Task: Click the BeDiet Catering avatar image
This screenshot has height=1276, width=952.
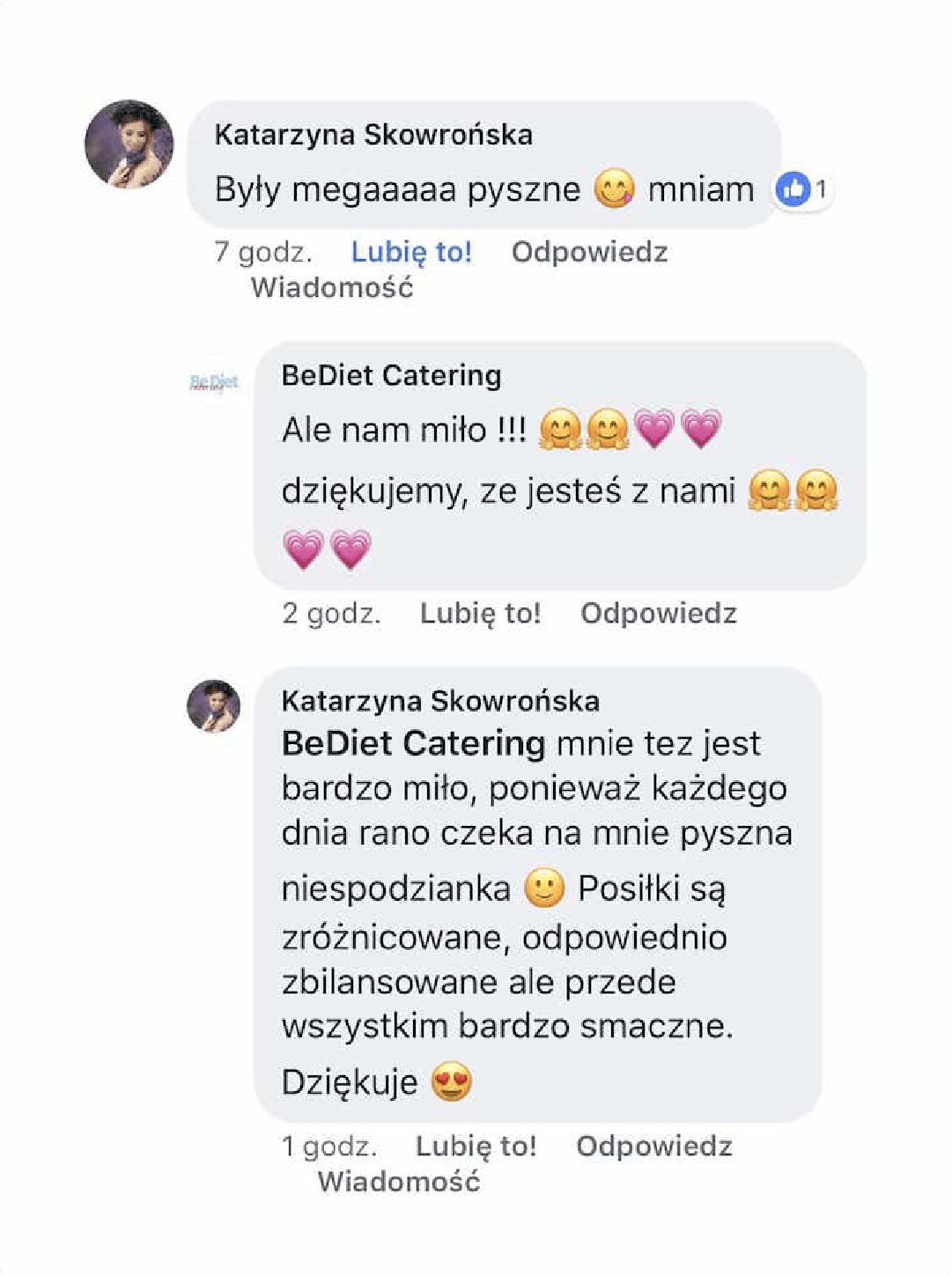Action: coord(214,382)
